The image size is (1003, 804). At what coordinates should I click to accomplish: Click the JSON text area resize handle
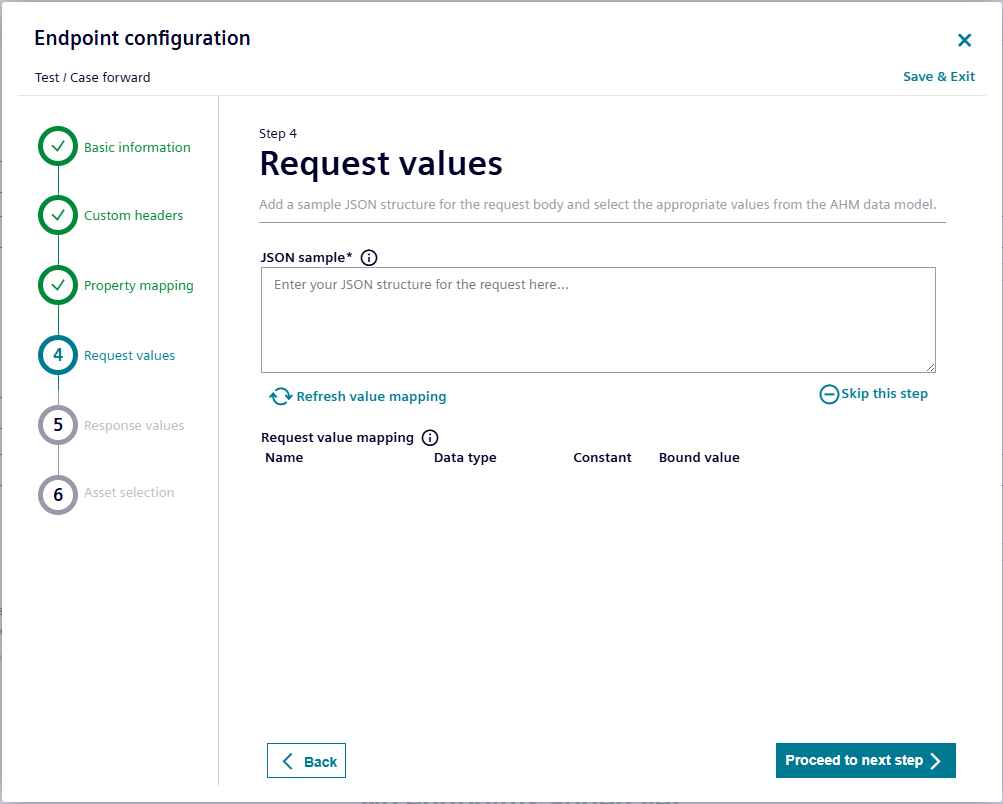click(930, 367)
